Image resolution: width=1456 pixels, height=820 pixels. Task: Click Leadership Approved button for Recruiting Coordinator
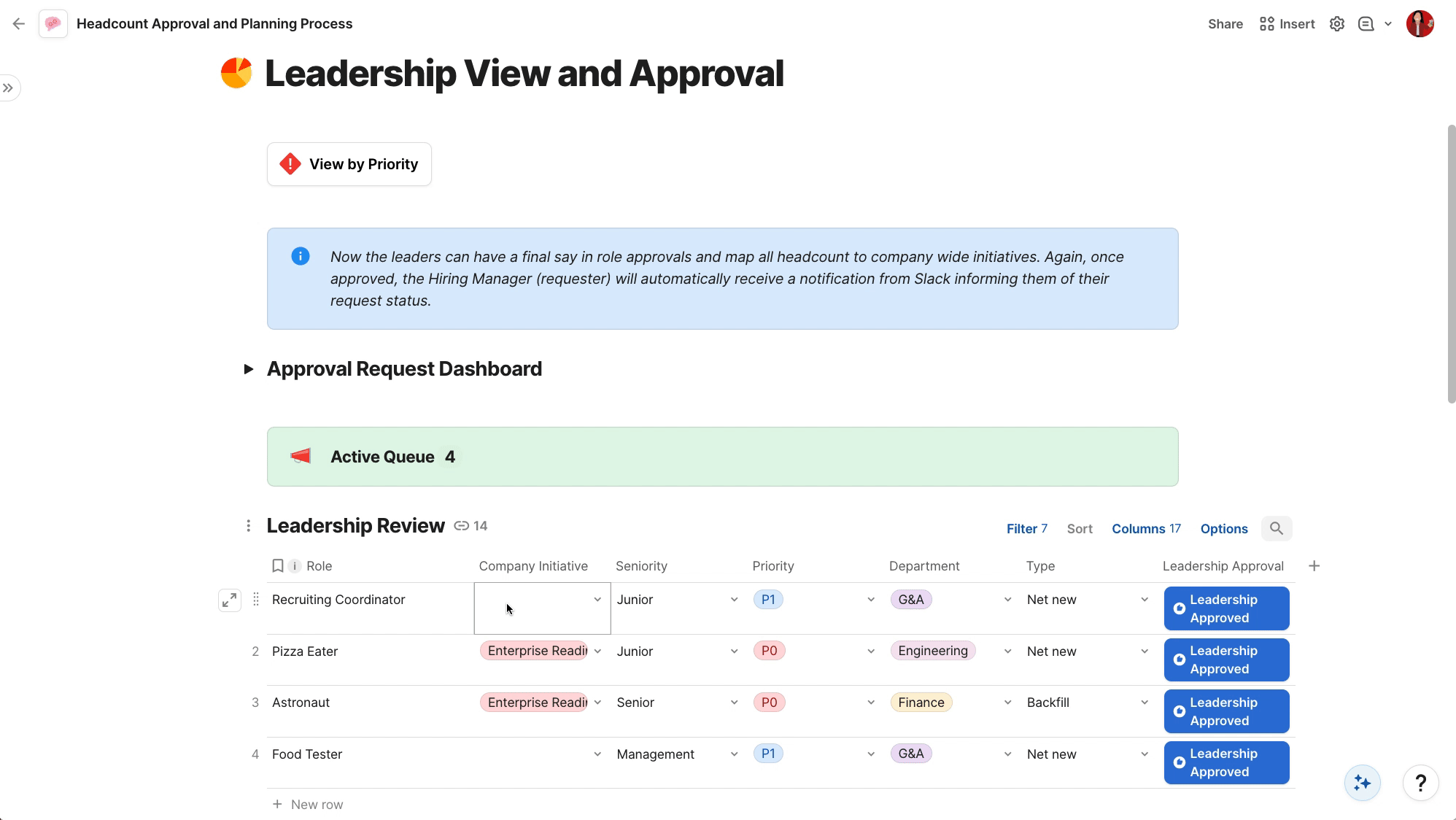coord(1225,608)
